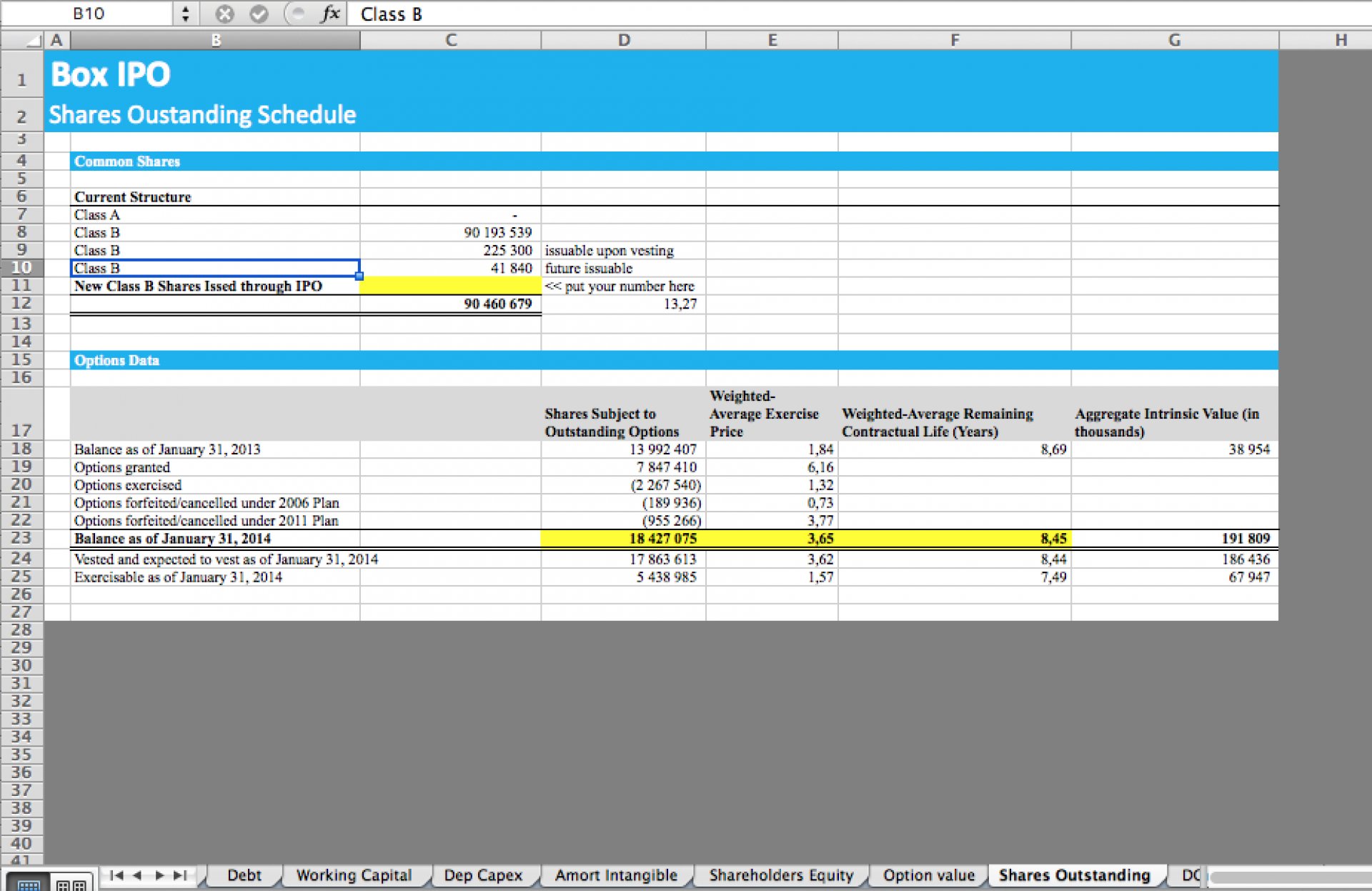The width and height of the screenshot is (1372, 891).
Task: Select column D header
Action: click(624, 41)
